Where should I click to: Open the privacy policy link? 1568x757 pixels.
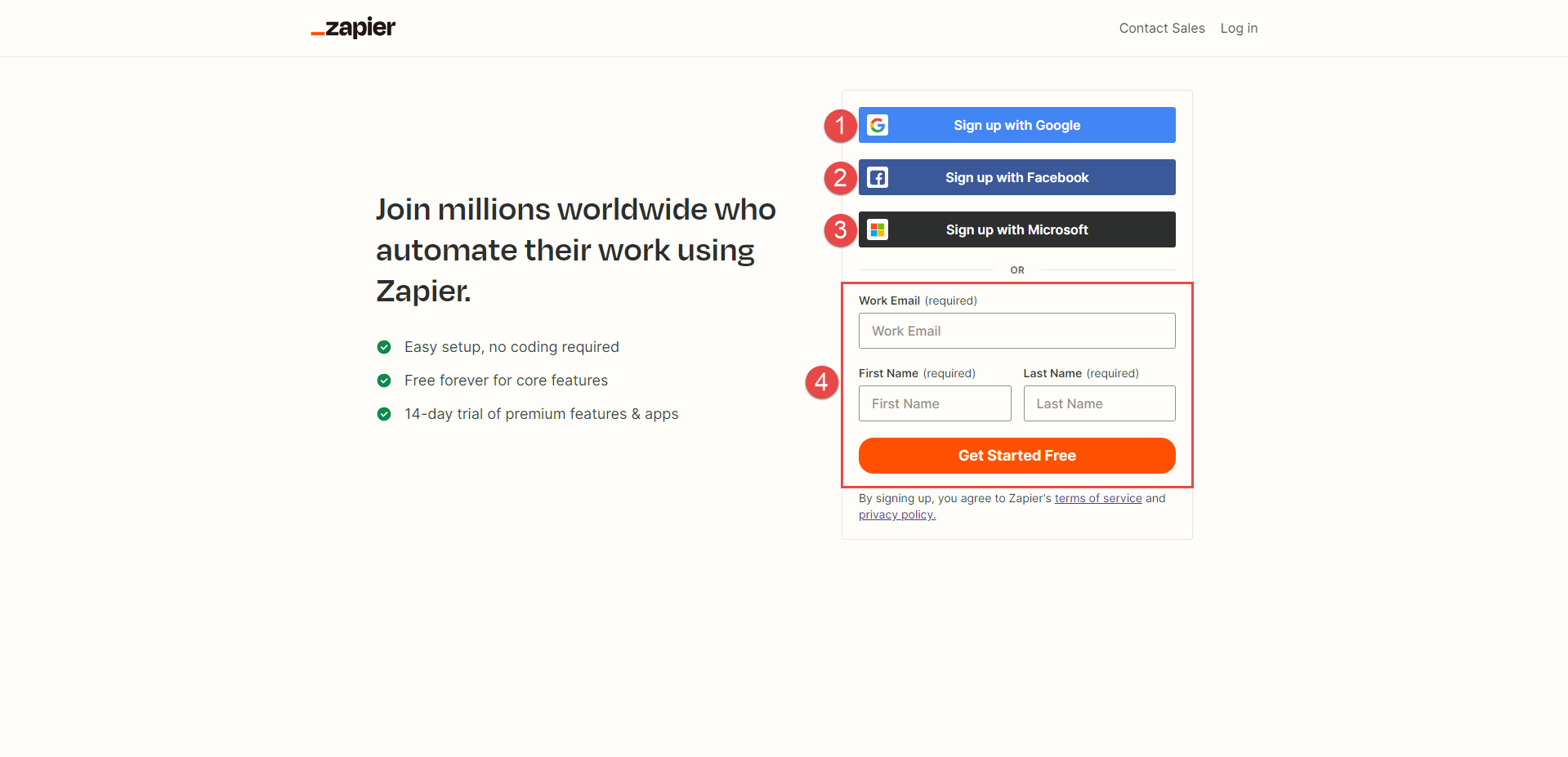[x=897, y=514]
